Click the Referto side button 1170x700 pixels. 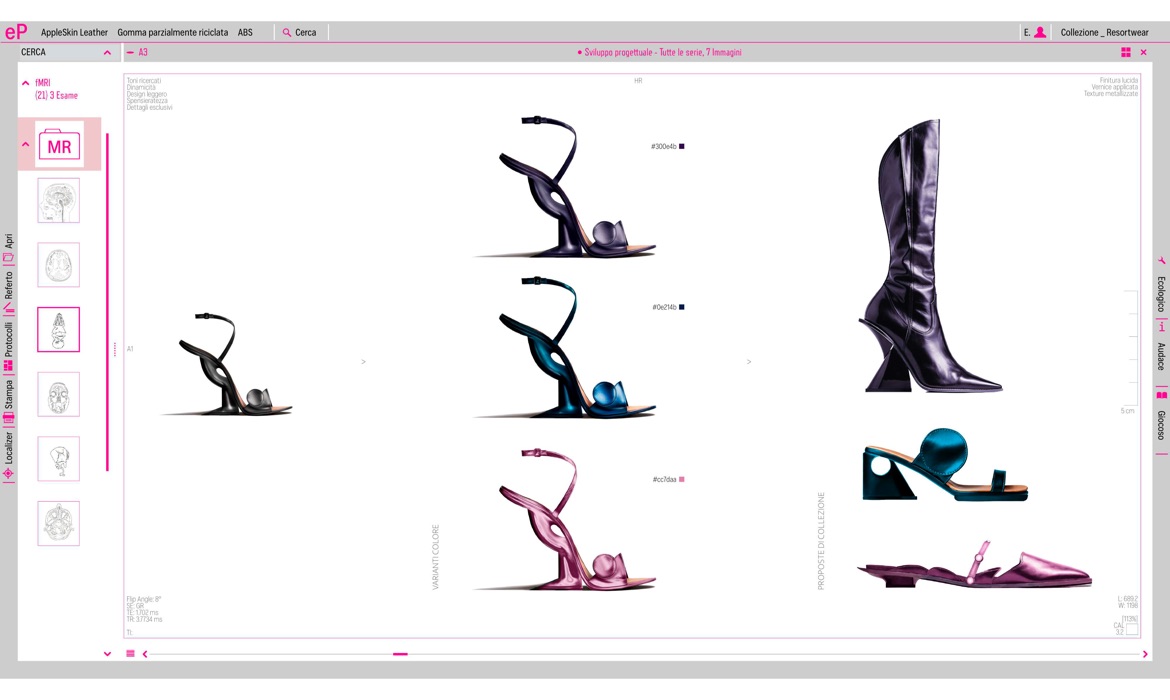pyautogui.click(x=8, y=285)
